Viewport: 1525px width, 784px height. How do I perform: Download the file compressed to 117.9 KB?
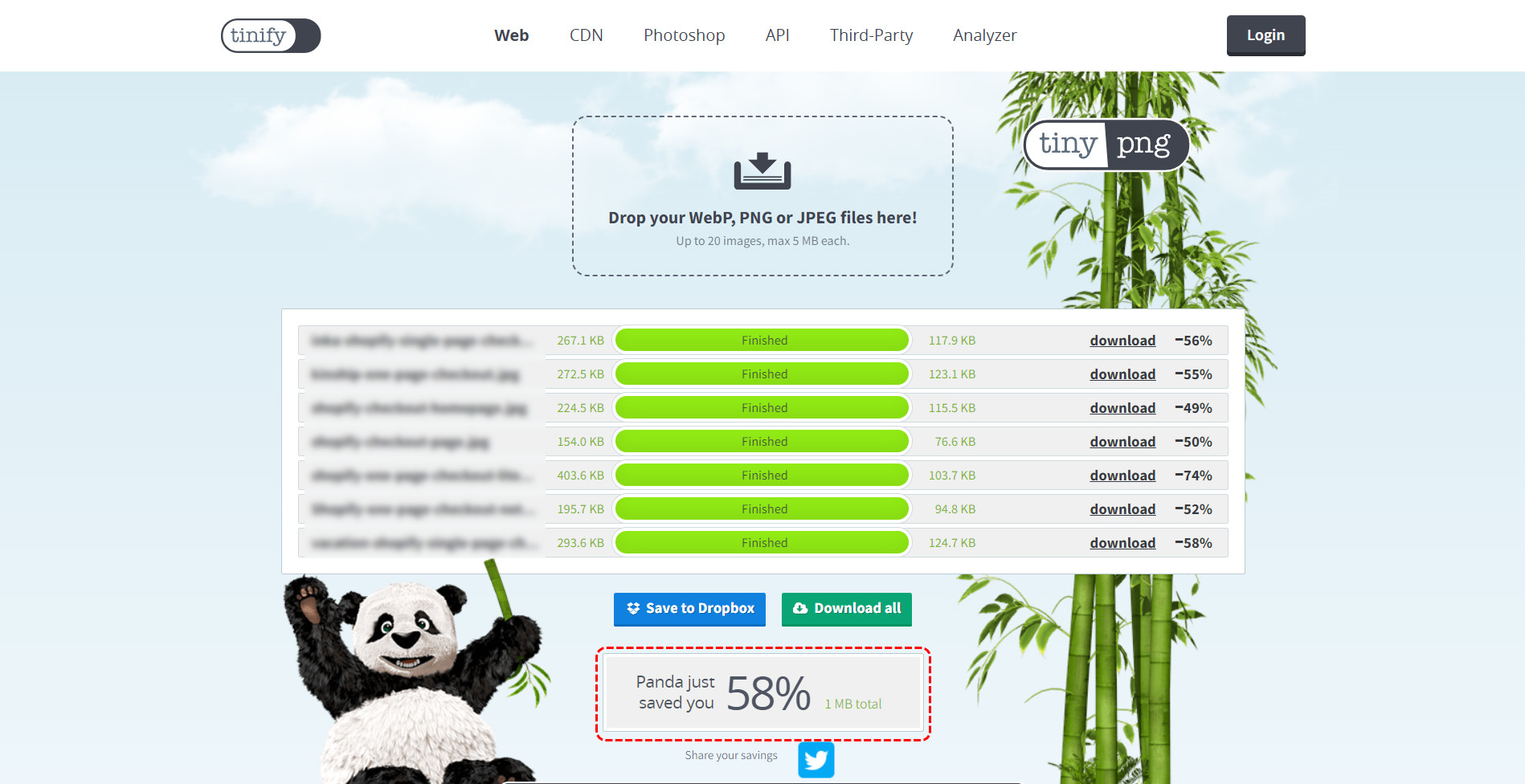[x=1122, y=341]
